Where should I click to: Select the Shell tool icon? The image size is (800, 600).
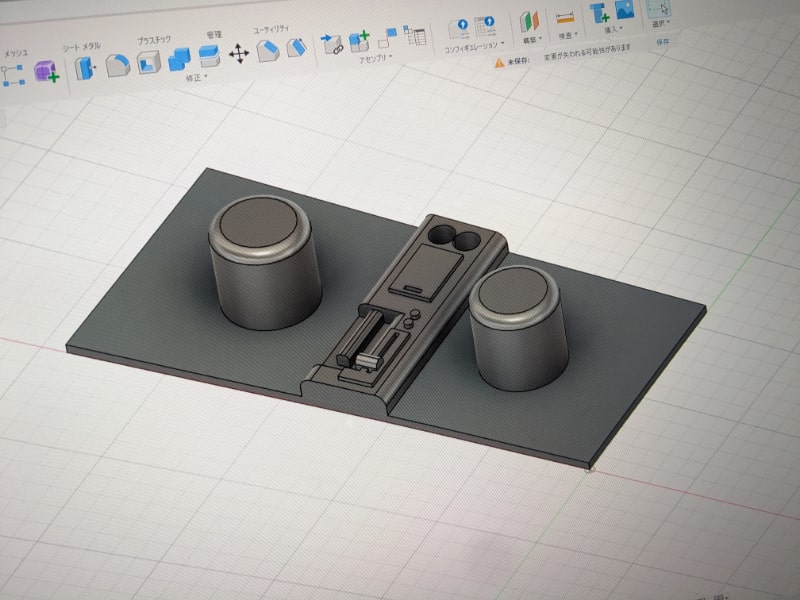pos(148,63)
